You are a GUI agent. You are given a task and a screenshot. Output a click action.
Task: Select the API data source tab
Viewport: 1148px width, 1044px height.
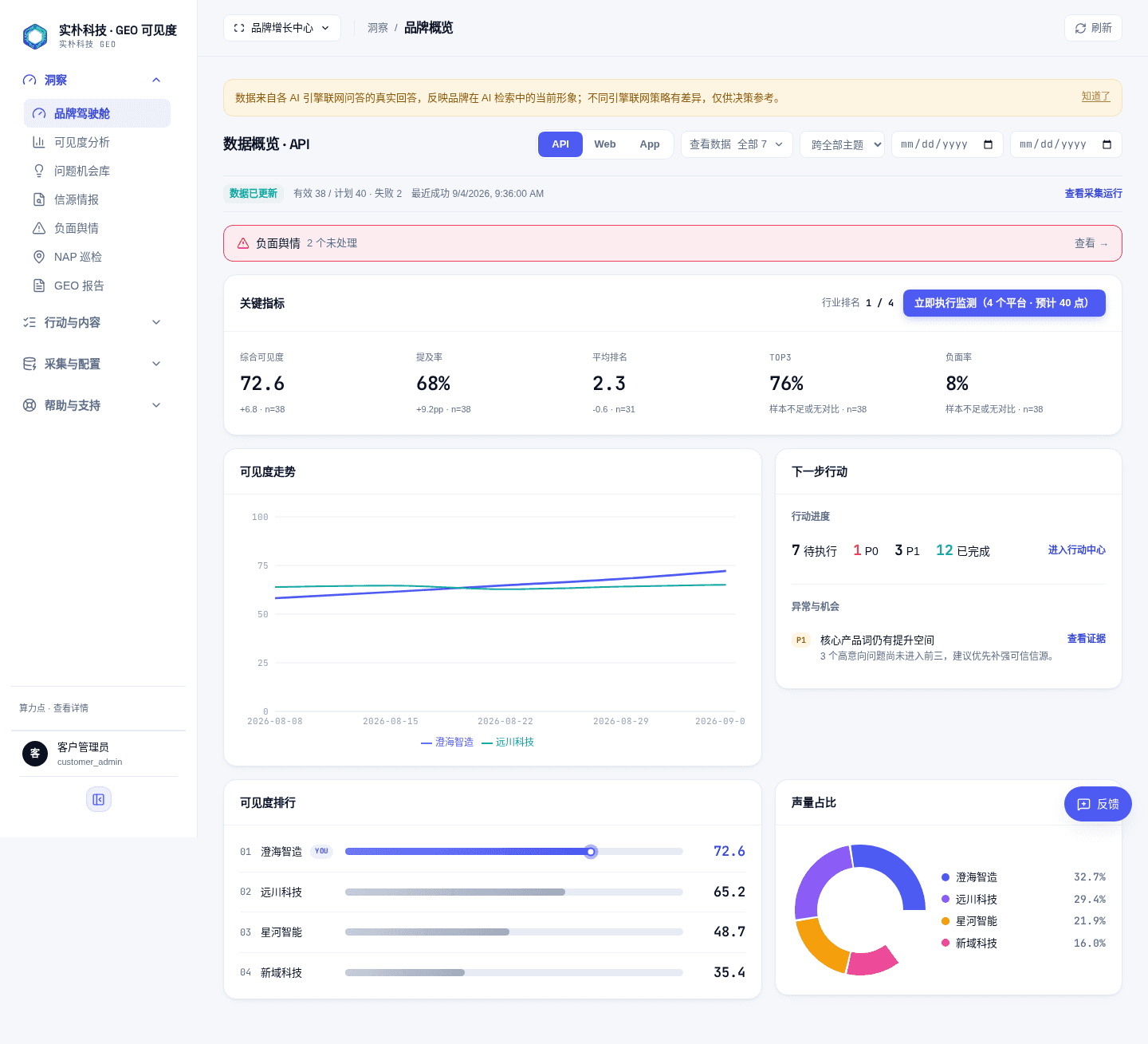560,144
